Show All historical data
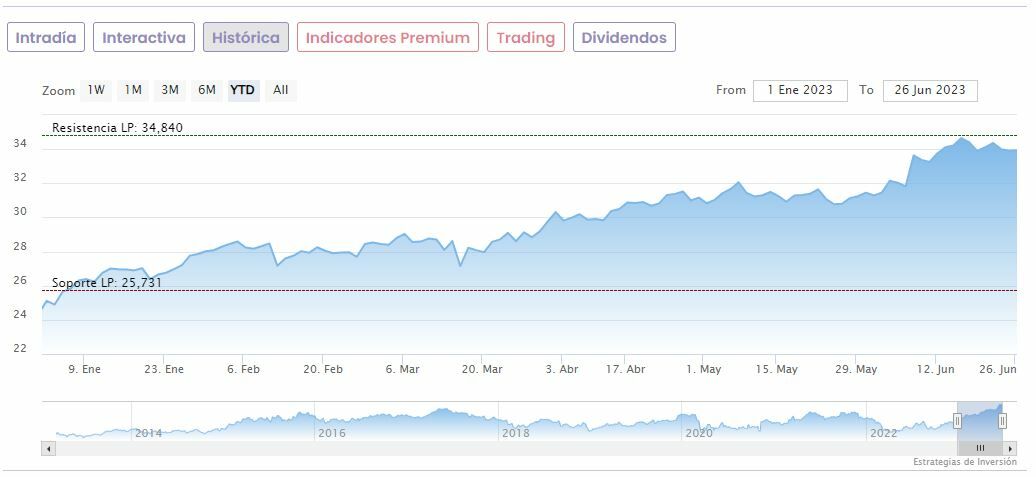The height and width of the screenshot is (477, 1036). pos(281,90)
